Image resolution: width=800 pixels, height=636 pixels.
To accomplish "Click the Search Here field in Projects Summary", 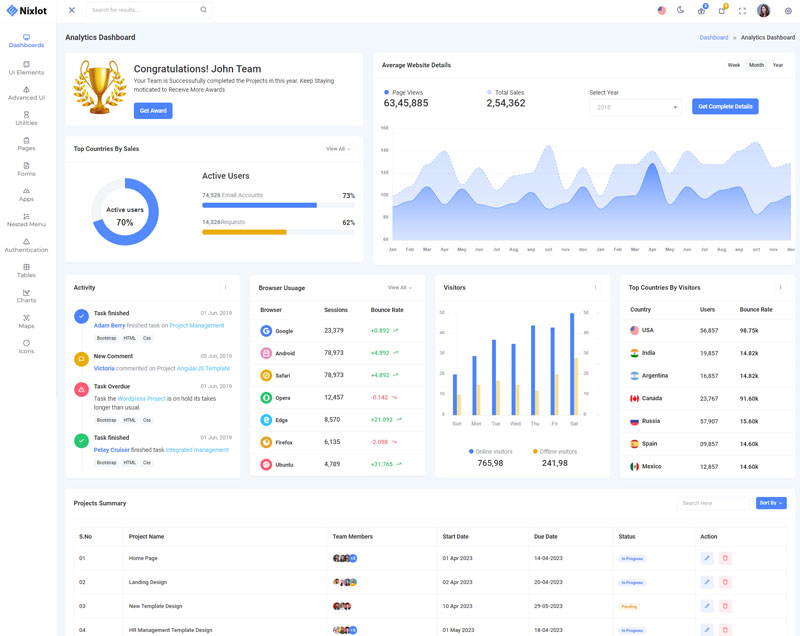I will tap(712, 503).
